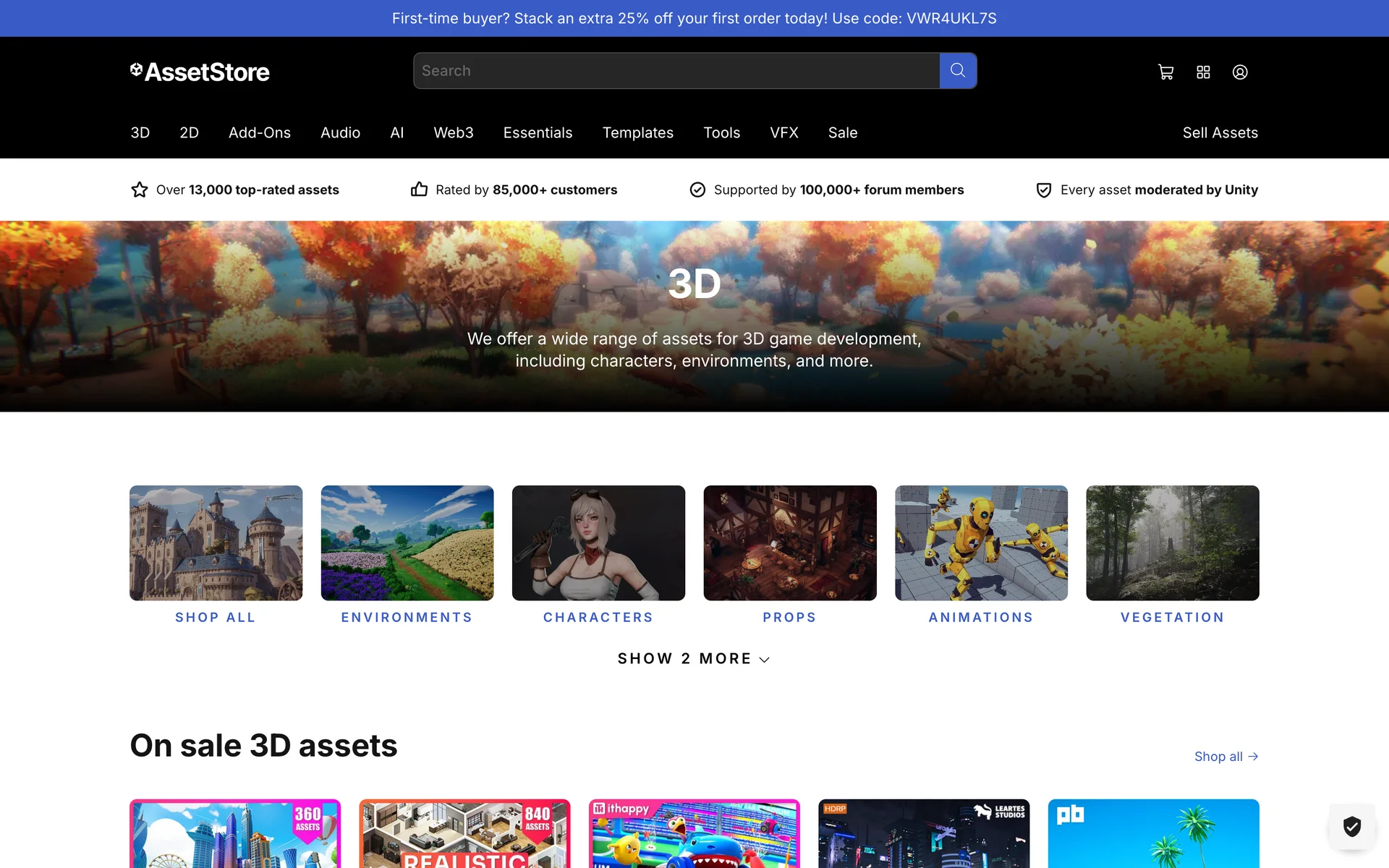Open the apps grid icon
This screenshot has width=1389, height=868.
tap(1203, 72)
